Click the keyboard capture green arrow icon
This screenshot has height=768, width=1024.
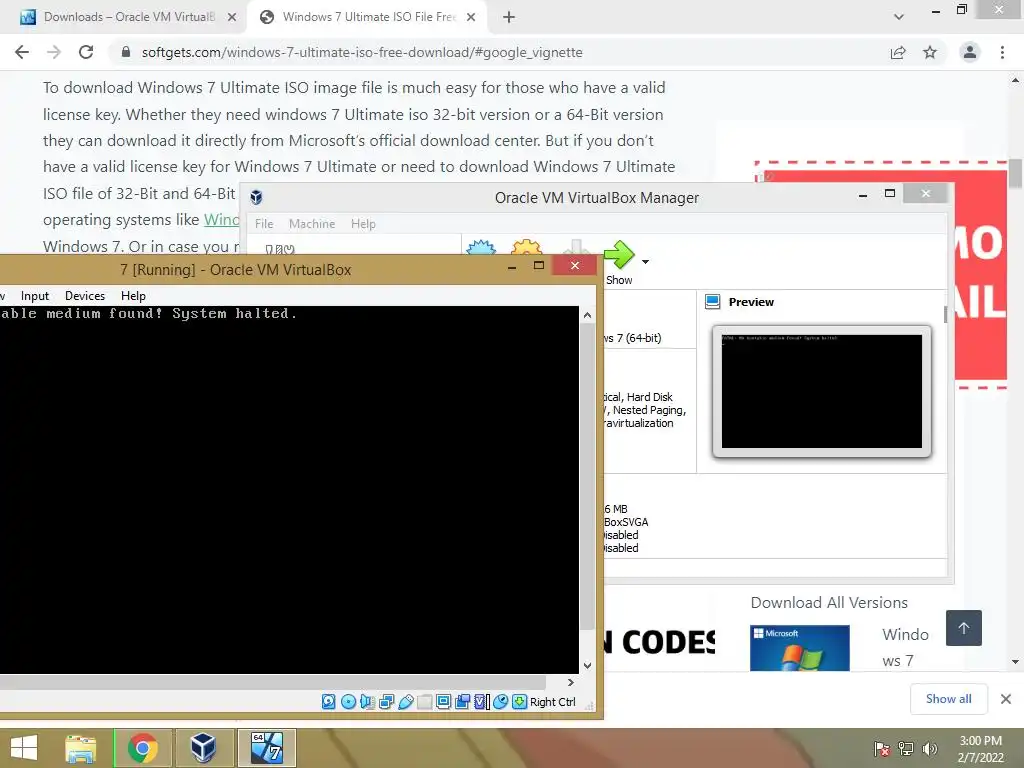click(x=519, y=701)
